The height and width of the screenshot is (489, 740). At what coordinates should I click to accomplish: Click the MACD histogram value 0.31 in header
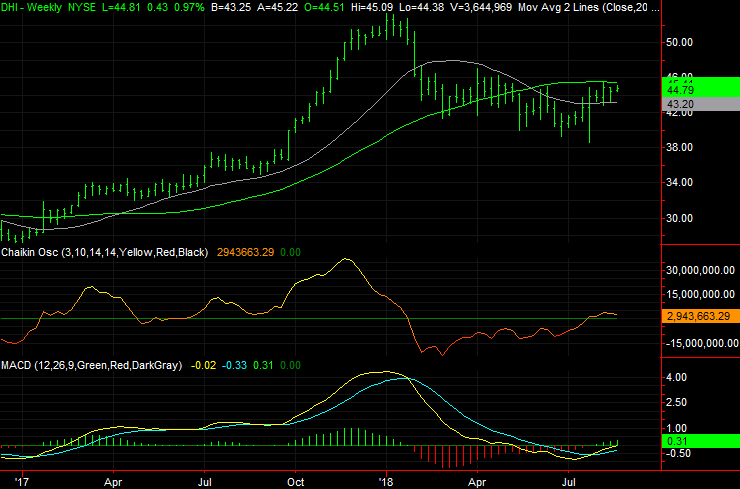(263, 365)
